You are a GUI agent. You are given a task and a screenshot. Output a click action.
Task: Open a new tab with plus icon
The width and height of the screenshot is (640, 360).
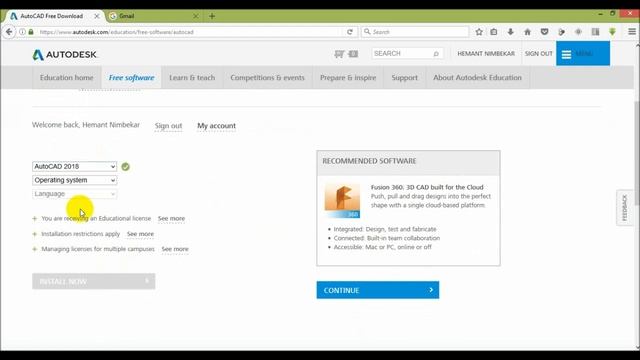(211, 16)
